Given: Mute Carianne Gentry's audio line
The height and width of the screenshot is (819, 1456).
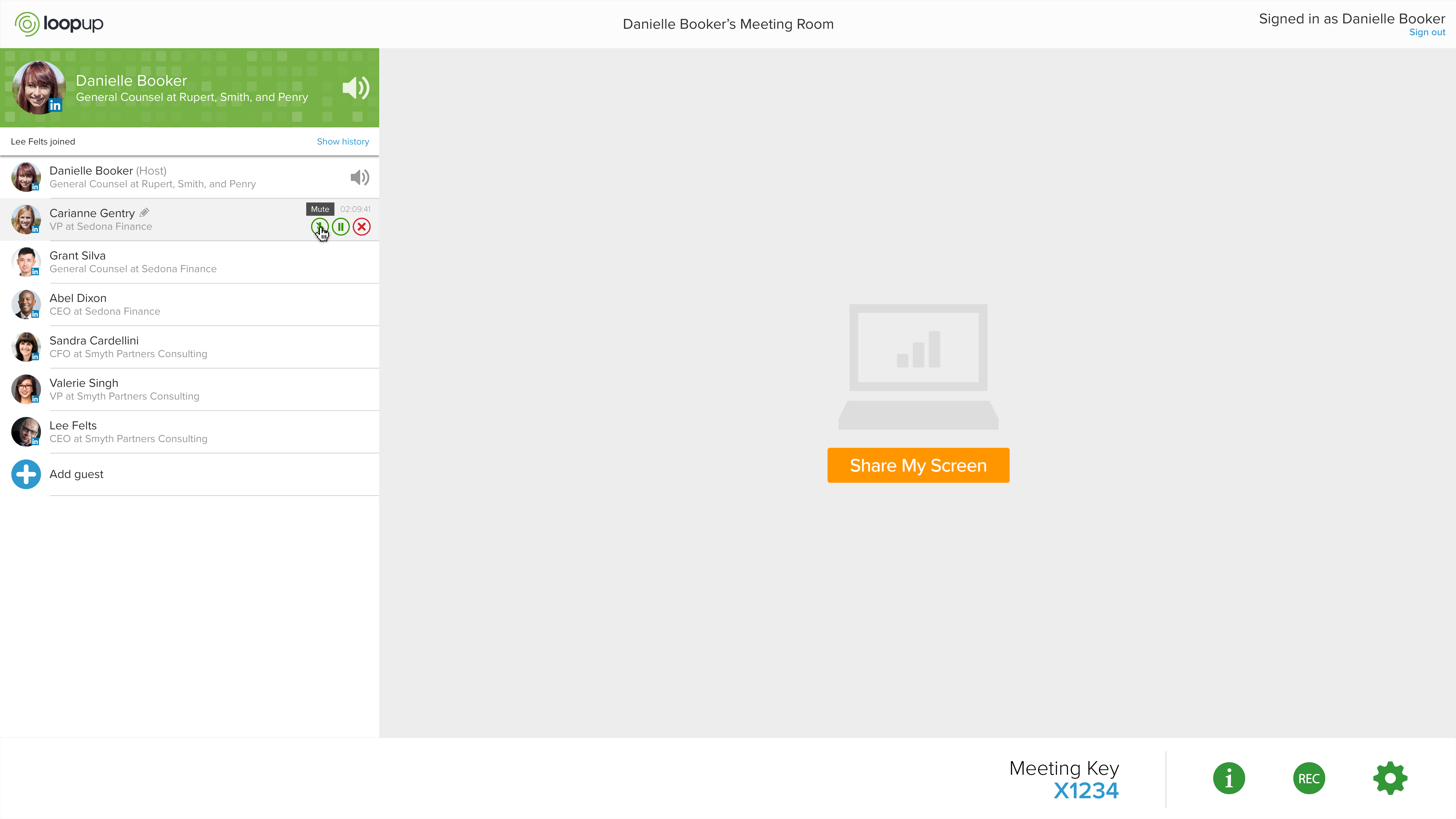Looking at the screenshot, I should pyautogui.click(x=319, y=227).
